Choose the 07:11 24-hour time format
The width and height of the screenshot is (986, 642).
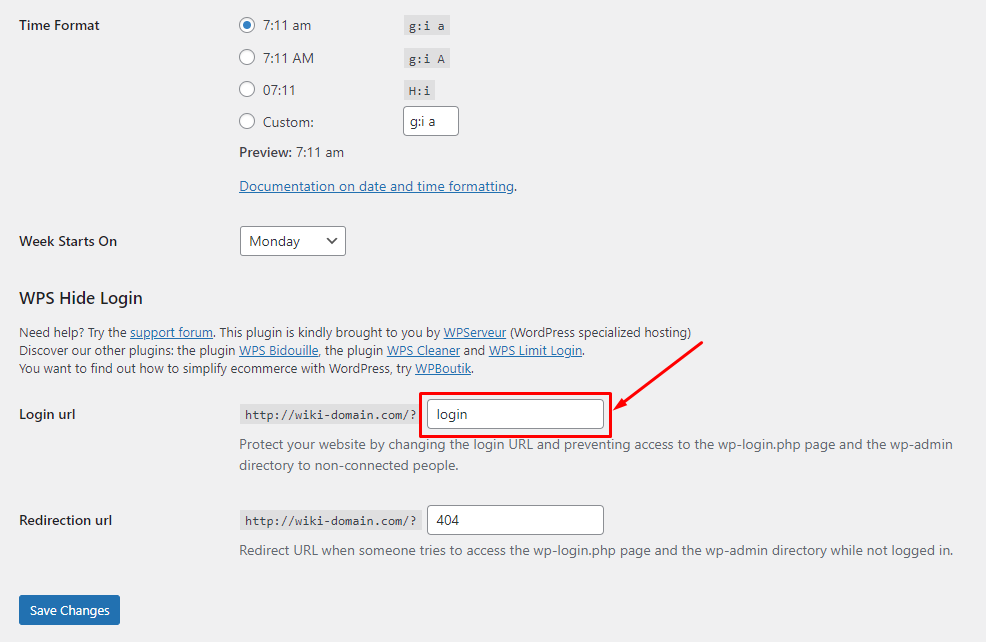pos(247,89)
